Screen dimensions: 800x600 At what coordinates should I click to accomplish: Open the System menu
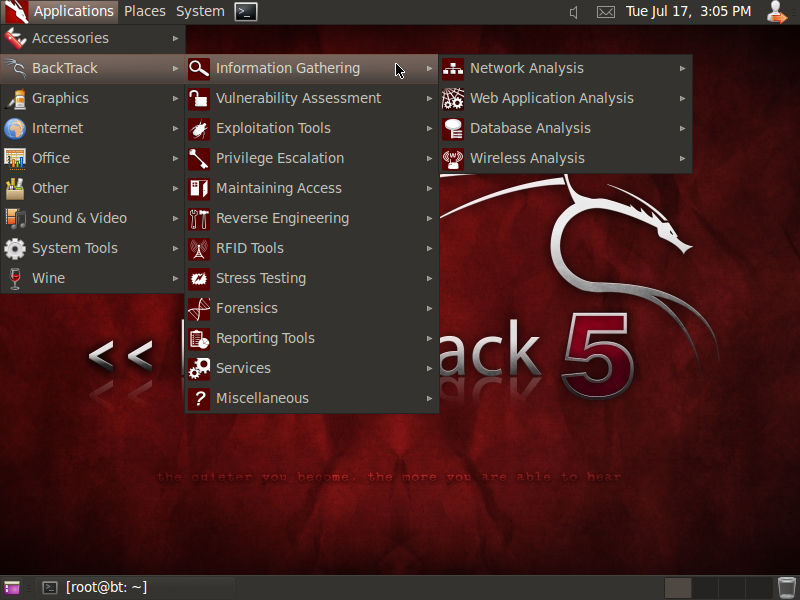199,12
